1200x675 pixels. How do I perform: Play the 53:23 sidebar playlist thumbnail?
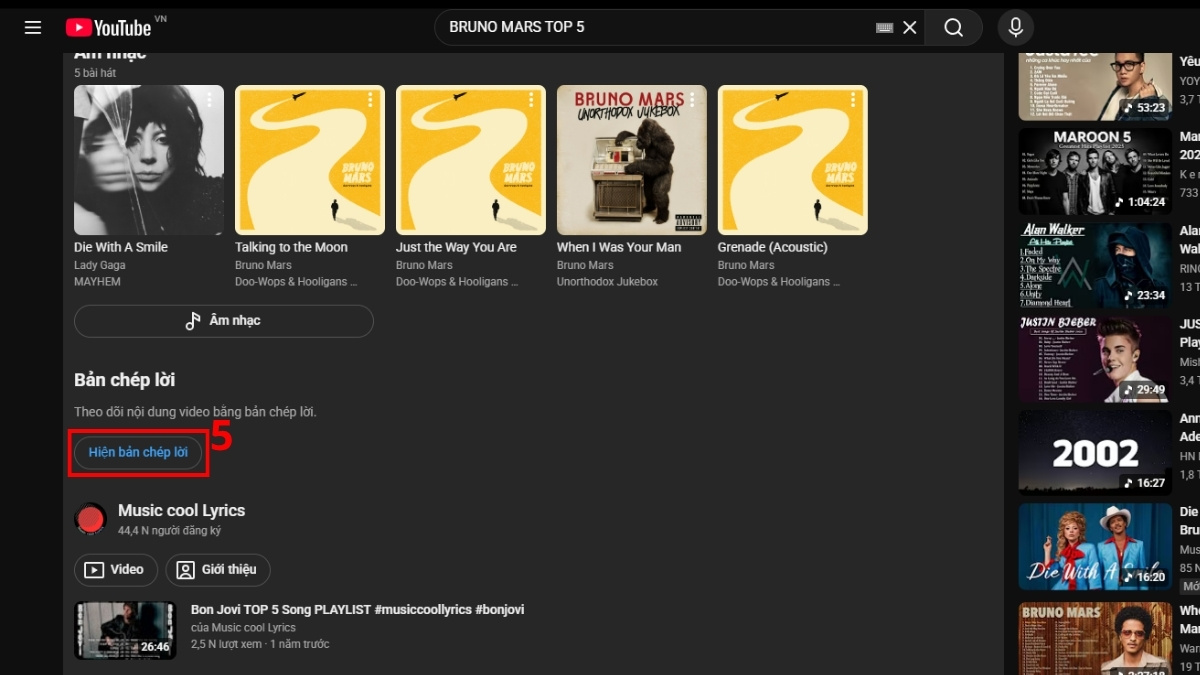1095,86
